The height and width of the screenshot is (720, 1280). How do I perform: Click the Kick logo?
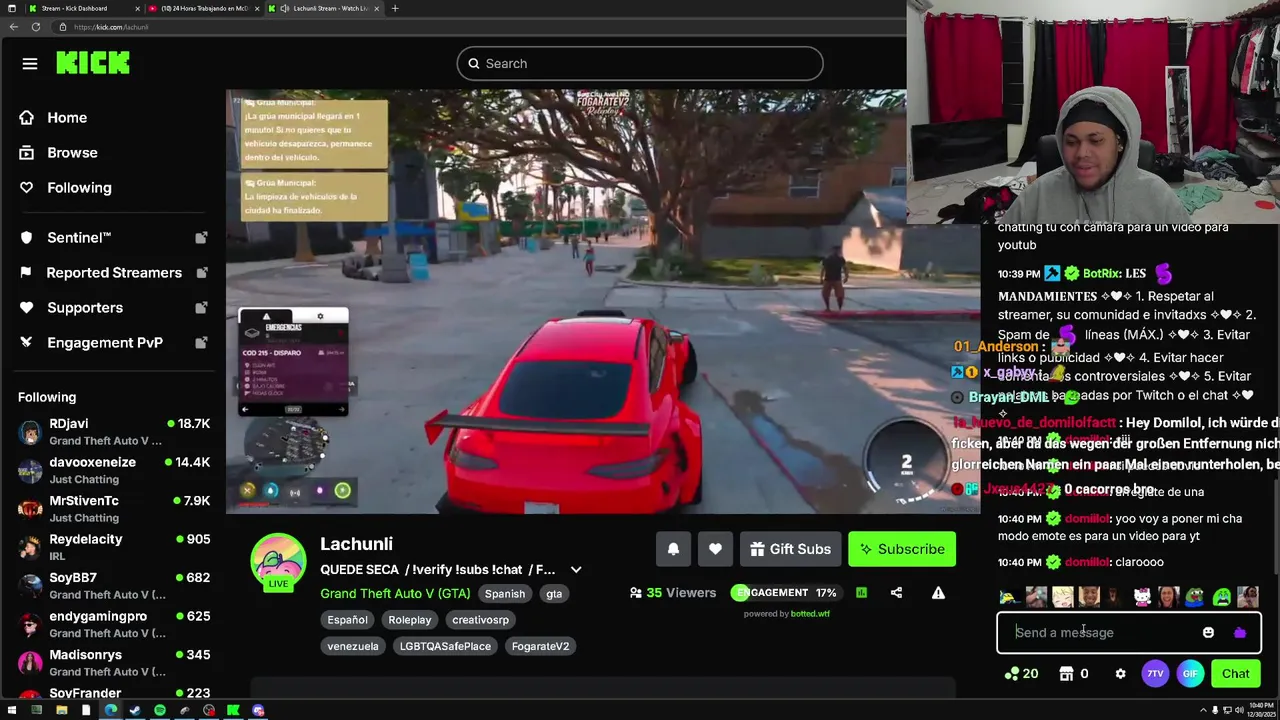tap(93, 63)
